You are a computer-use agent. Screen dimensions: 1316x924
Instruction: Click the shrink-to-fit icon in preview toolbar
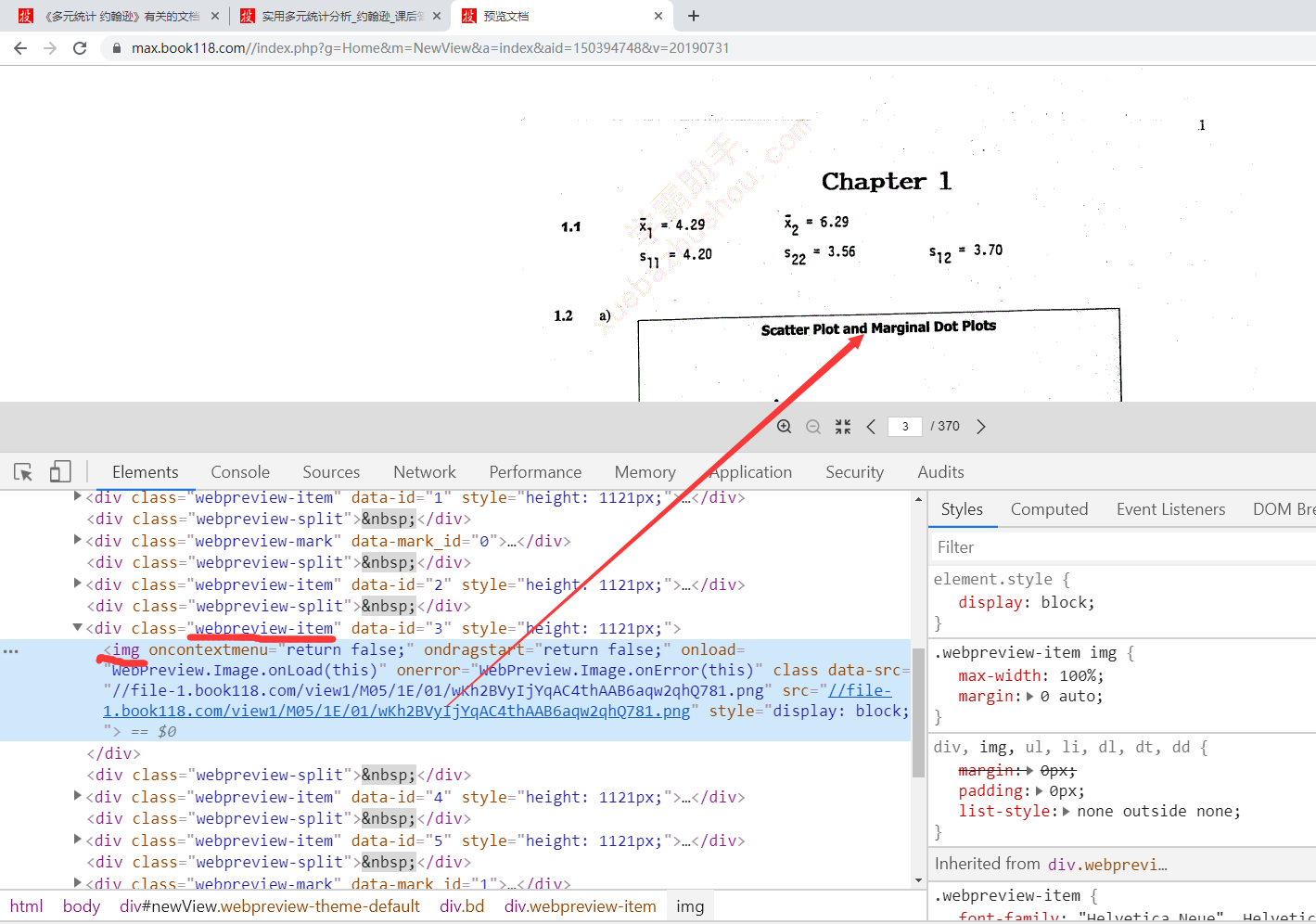[842, 426]
